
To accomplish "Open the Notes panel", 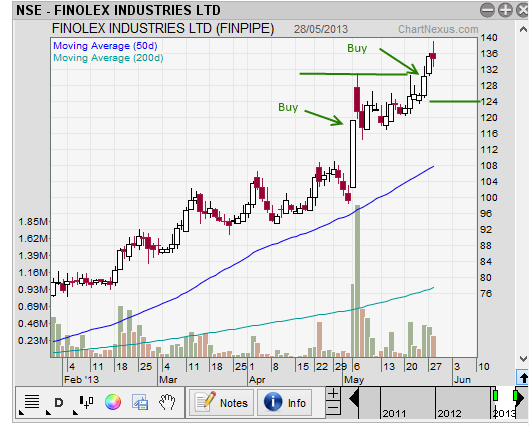I will coord(221,402).
